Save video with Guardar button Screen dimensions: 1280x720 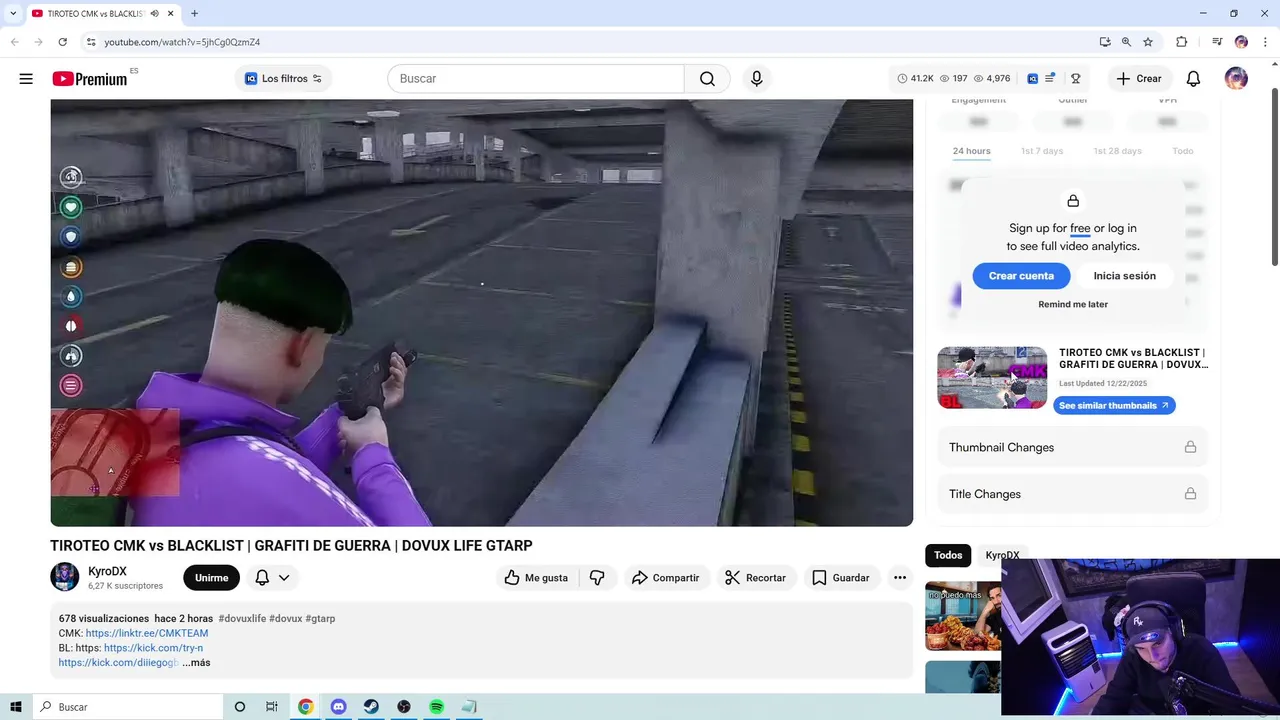click(841, 578)
